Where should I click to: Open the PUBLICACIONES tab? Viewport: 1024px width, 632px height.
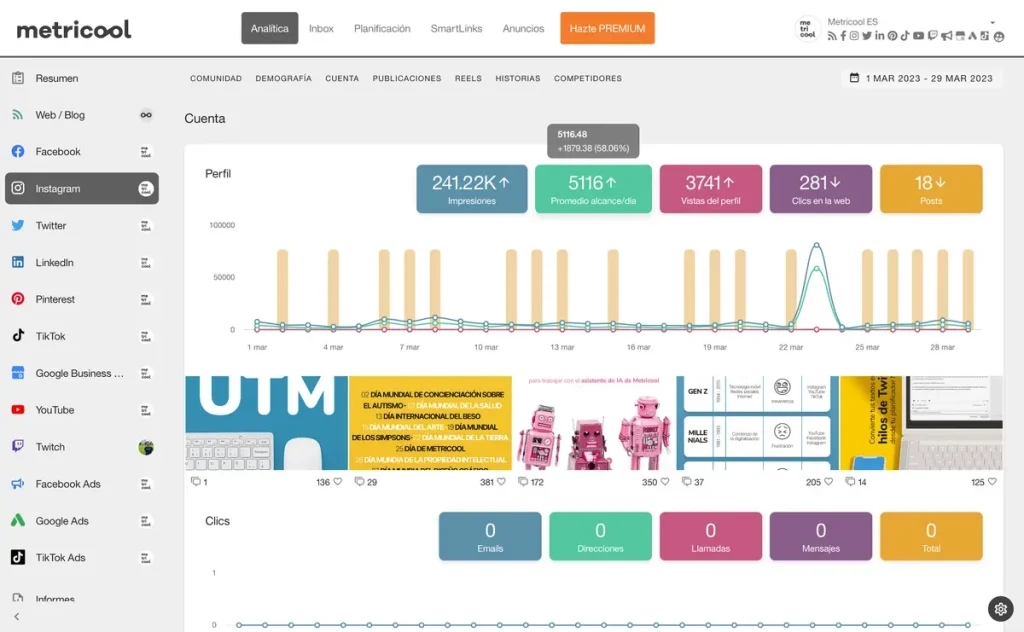click(x=407, y=78)
